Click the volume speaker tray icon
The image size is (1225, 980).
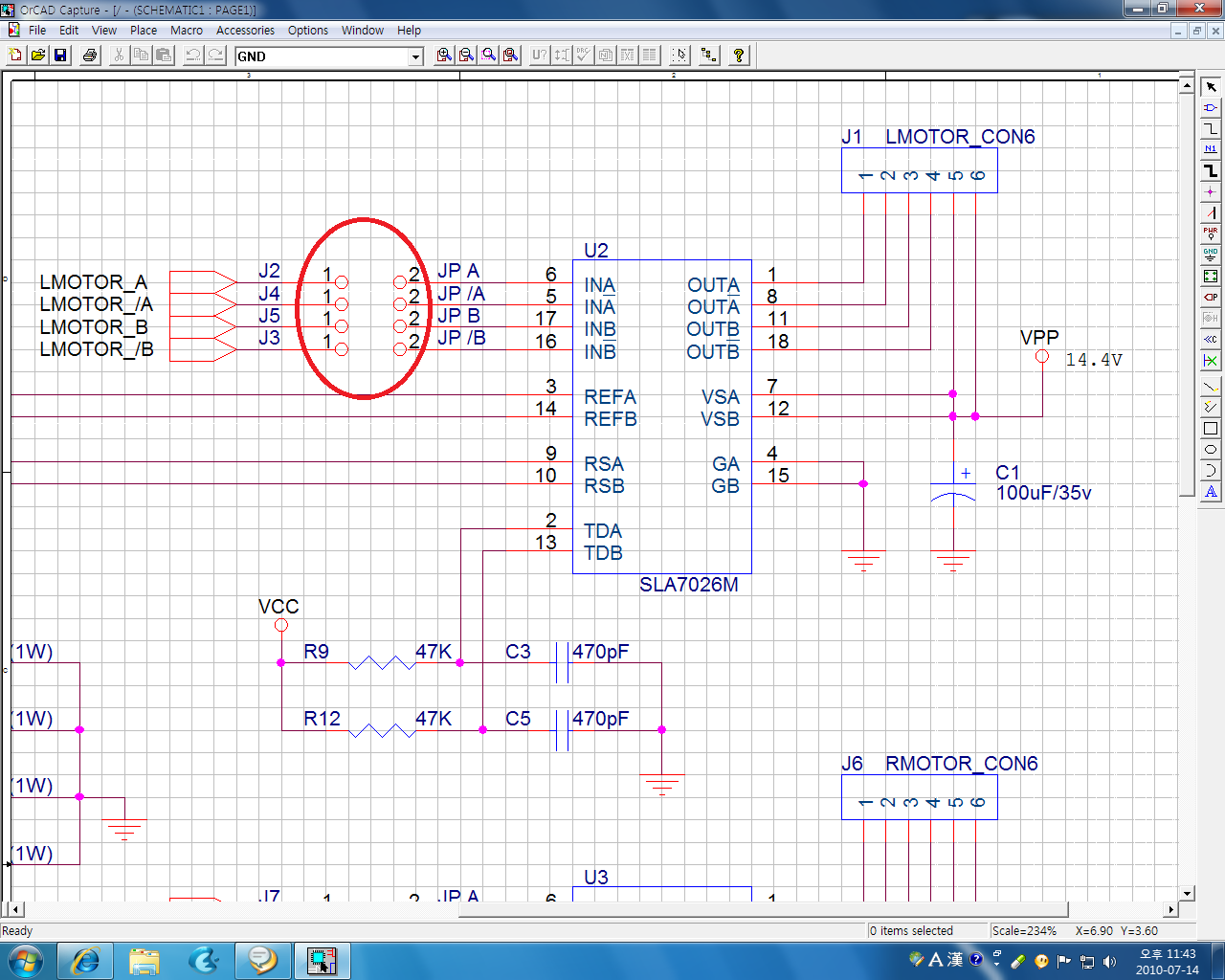click(x=1109, y=961)
